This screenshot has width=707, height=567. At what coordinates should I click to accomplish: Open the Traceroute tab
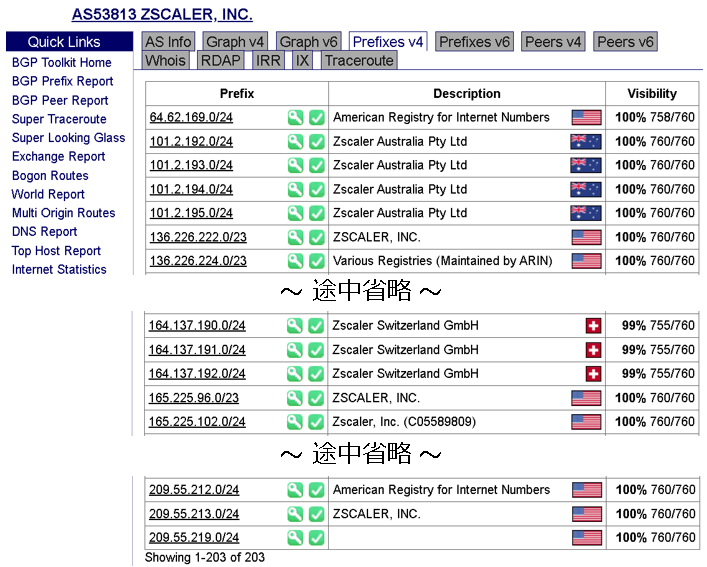click(x=359, y=60)
